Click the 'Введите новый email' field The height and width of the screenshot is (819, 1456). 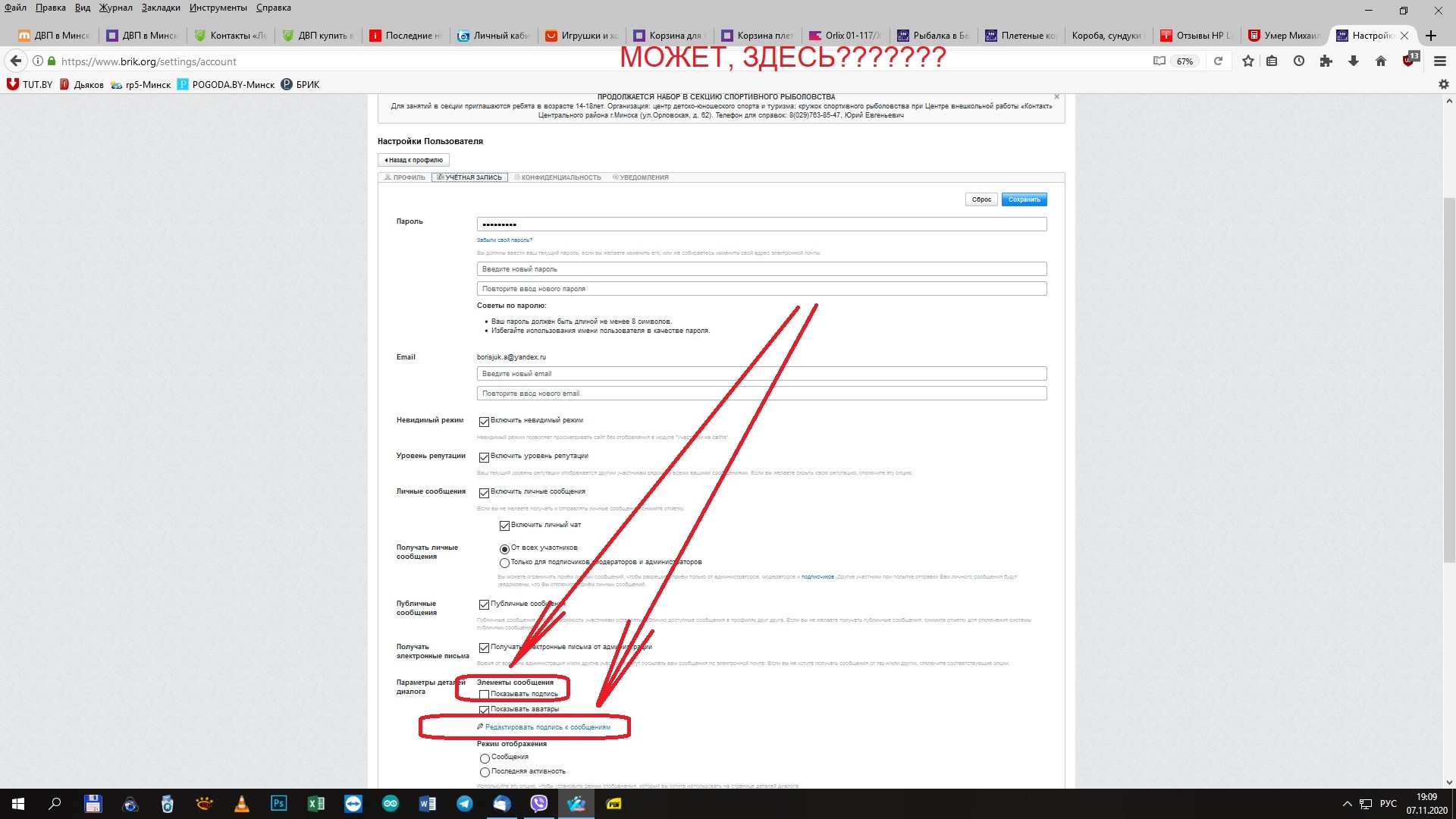[x=761, y=374]
